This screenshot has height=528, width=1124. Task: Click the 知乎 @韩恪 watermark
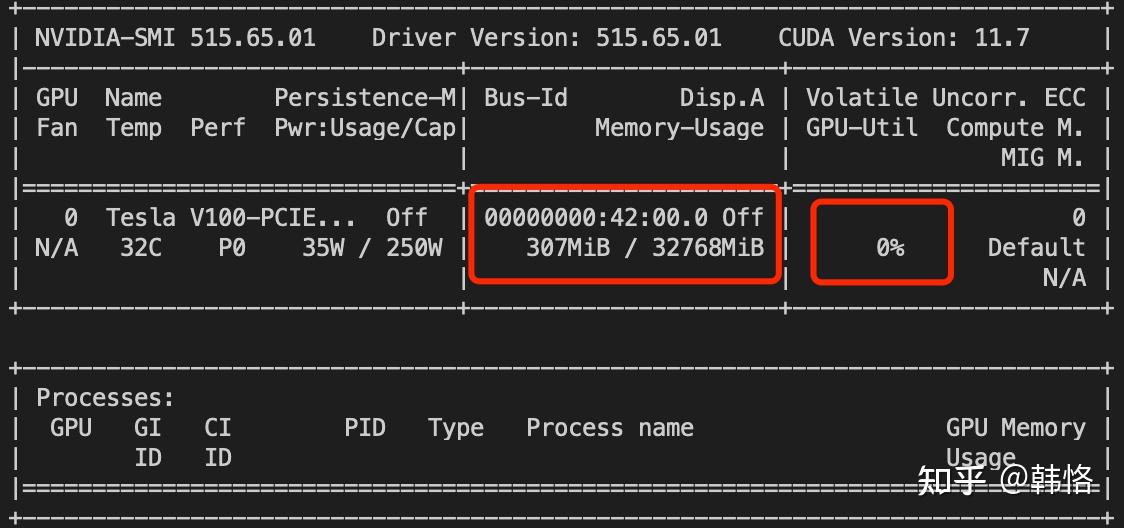(1006, 479)
